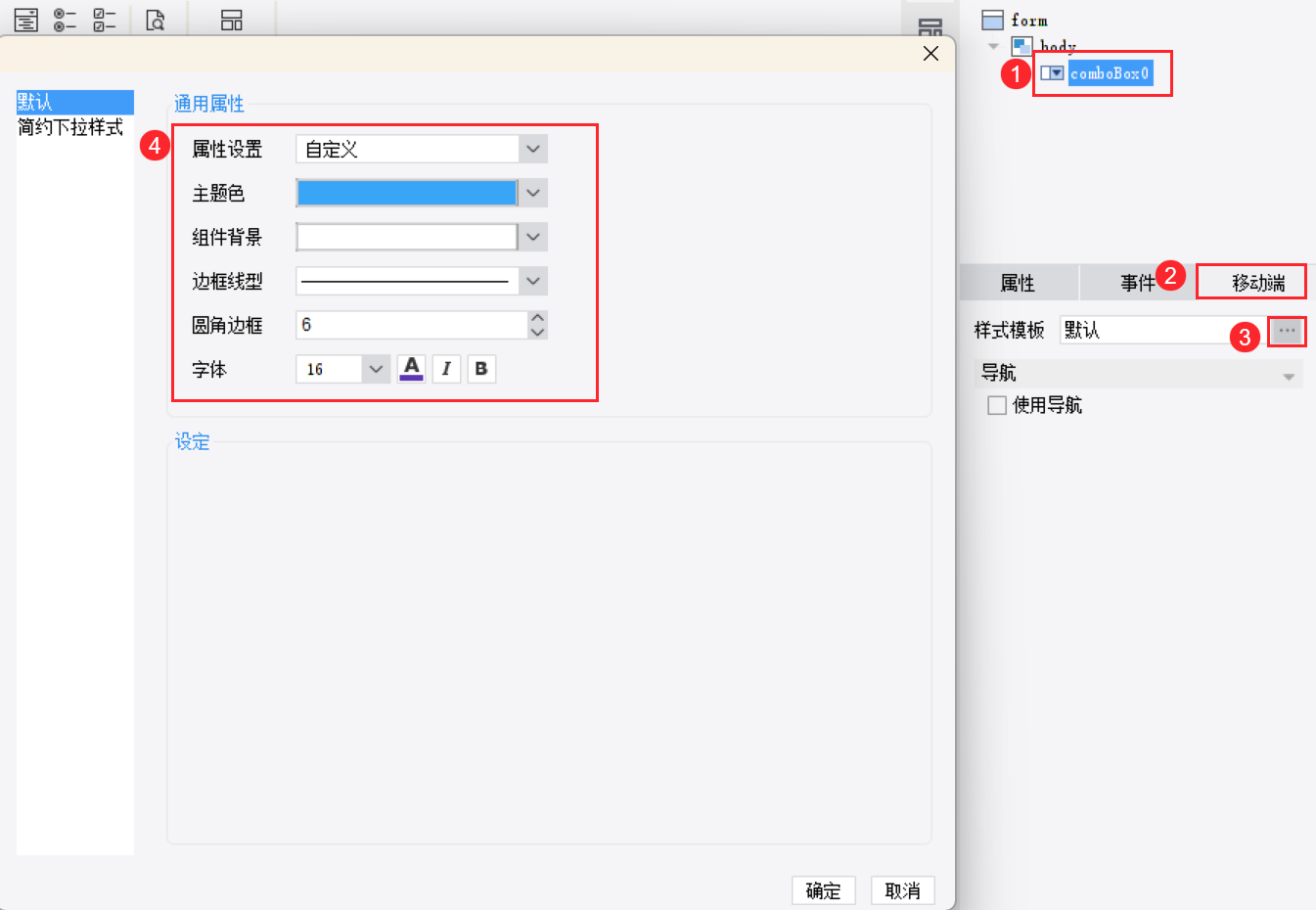1316x910 pixels.
Task: Click the 样式模板 text field
Action: coord(1164,330)
